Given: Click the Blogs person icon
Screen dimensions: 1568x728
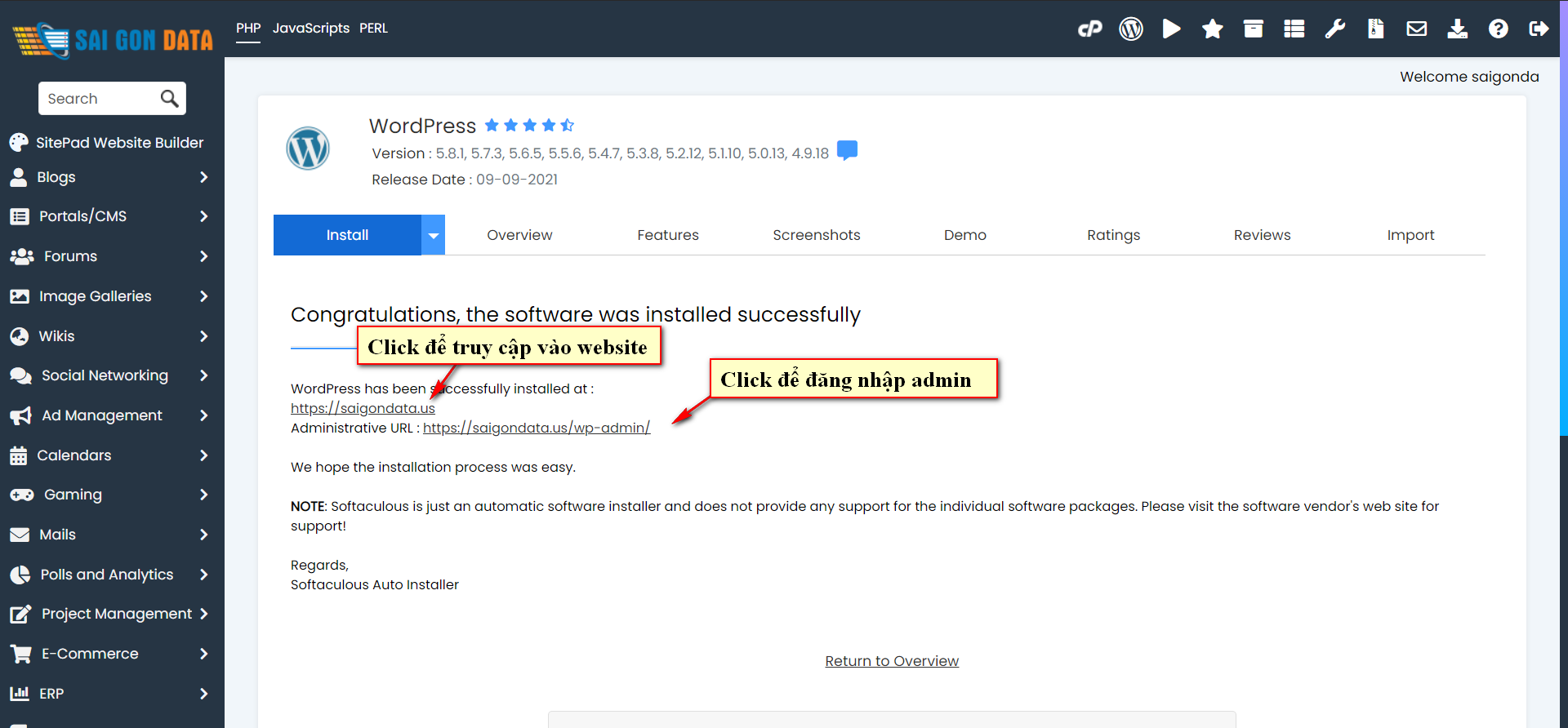Looking at the screenshot, I should click(x=19, y=177).
